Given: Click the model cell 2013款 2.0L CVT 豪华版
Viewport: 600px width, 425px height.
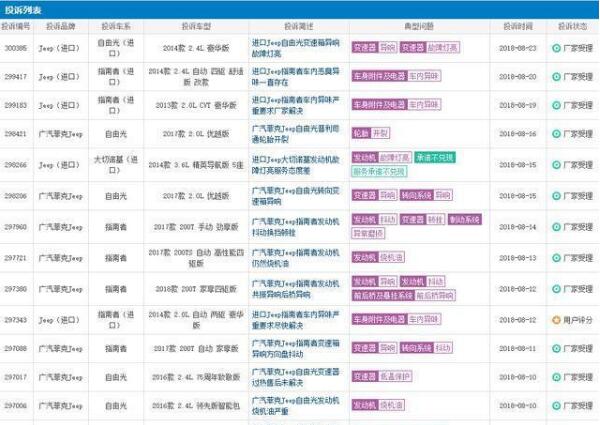Looking at the screenshot, I should pos(196,105).
